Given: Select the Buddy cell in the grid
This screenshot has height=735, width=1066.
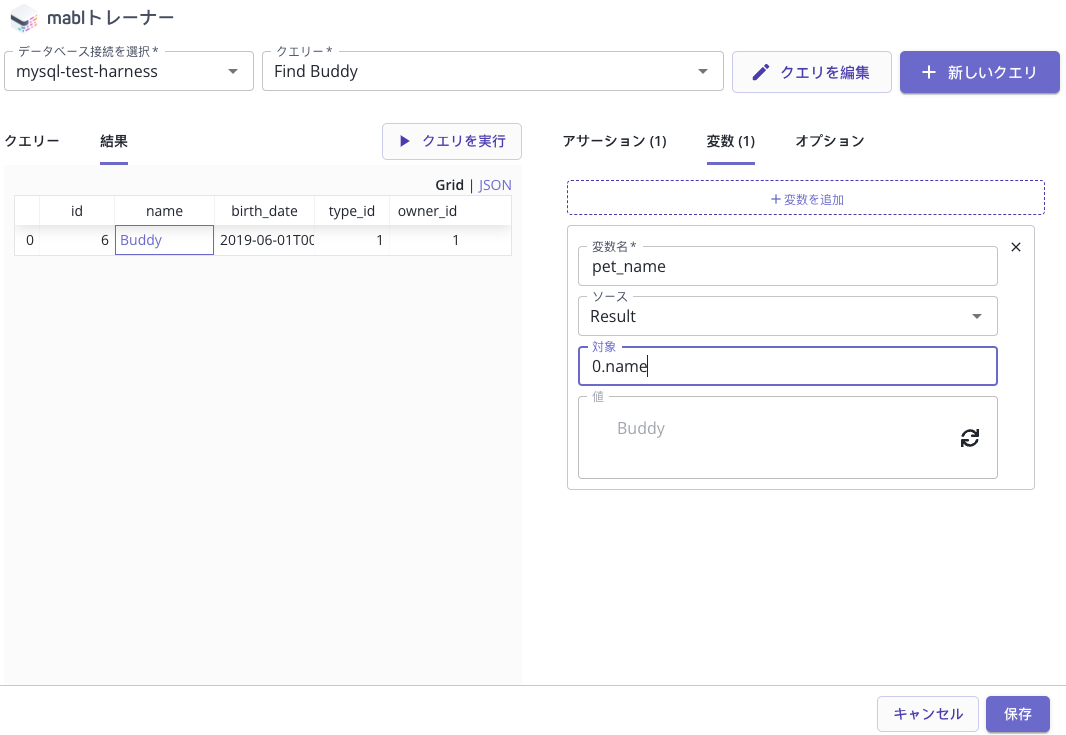Looking at the screenshot, I should tap(165, 240).
